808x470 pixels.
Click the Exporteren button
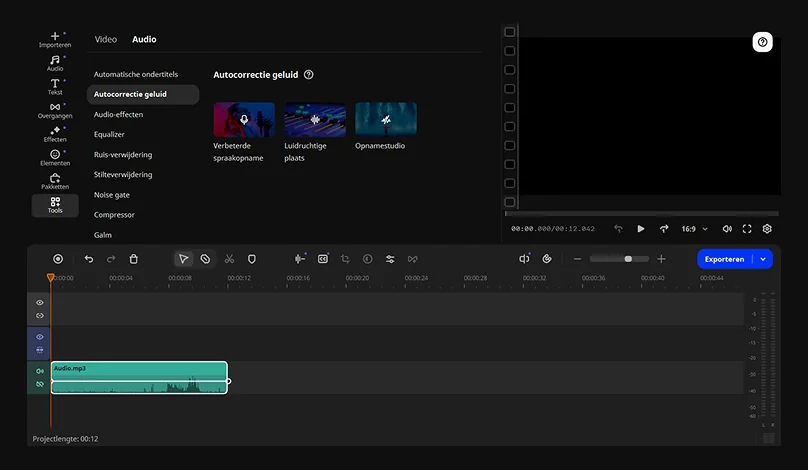724,259
